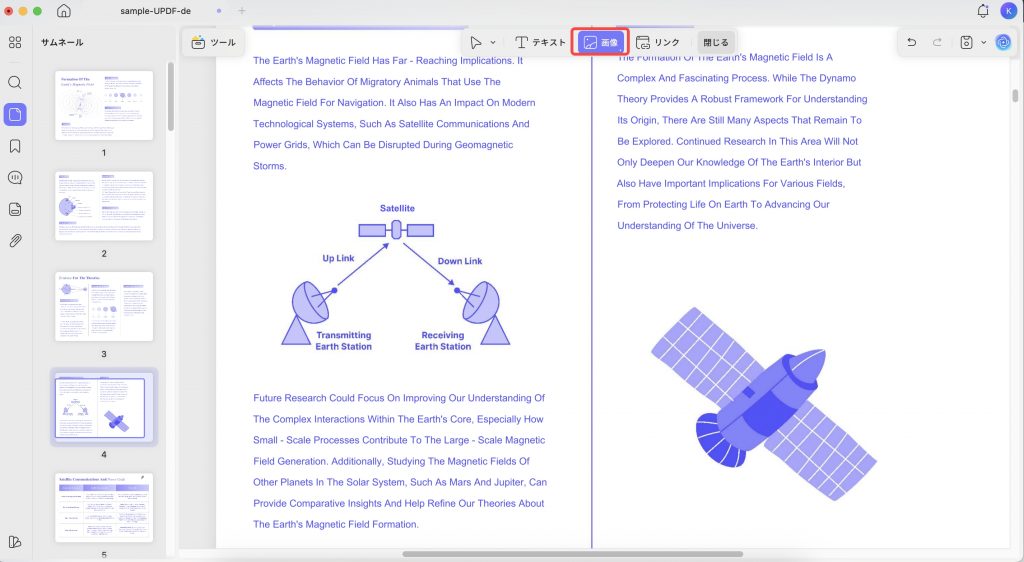Open the dashboard grid icon in sidebar
Screen dimensions: 1024x562
(15, 42)
